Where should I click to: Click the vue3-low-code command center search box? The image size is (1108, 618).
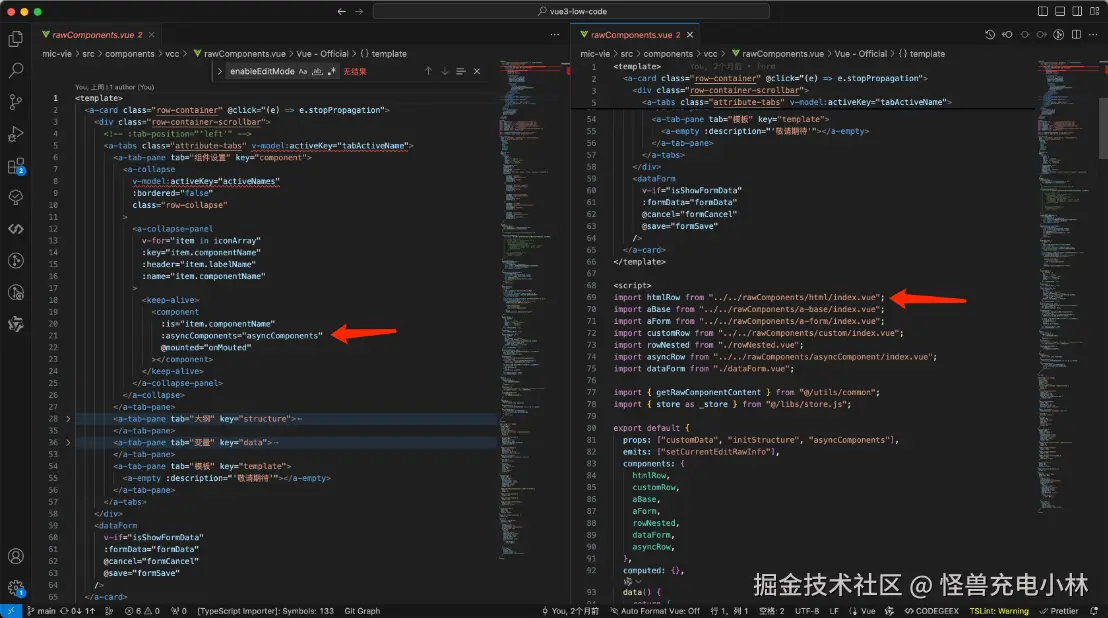click(x=571, y=11)
